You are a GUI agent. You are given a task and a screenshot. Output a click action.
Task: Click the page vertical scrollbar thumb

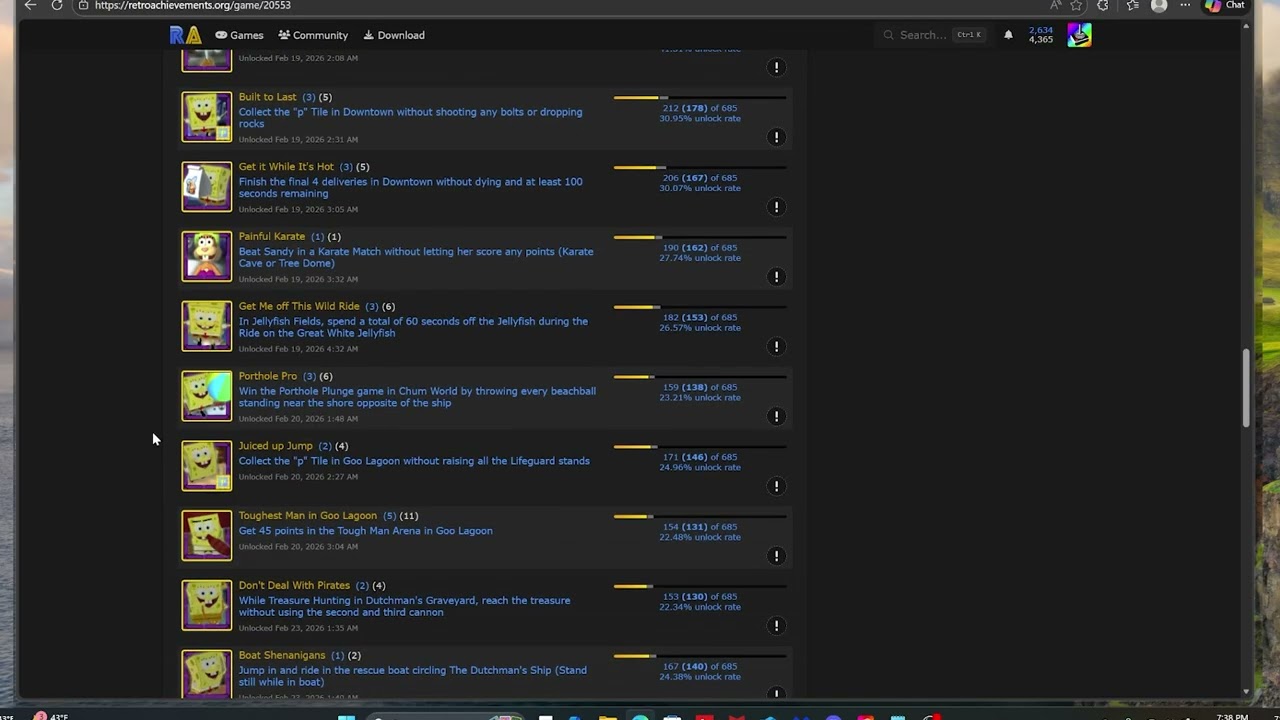click(1246, 388)
